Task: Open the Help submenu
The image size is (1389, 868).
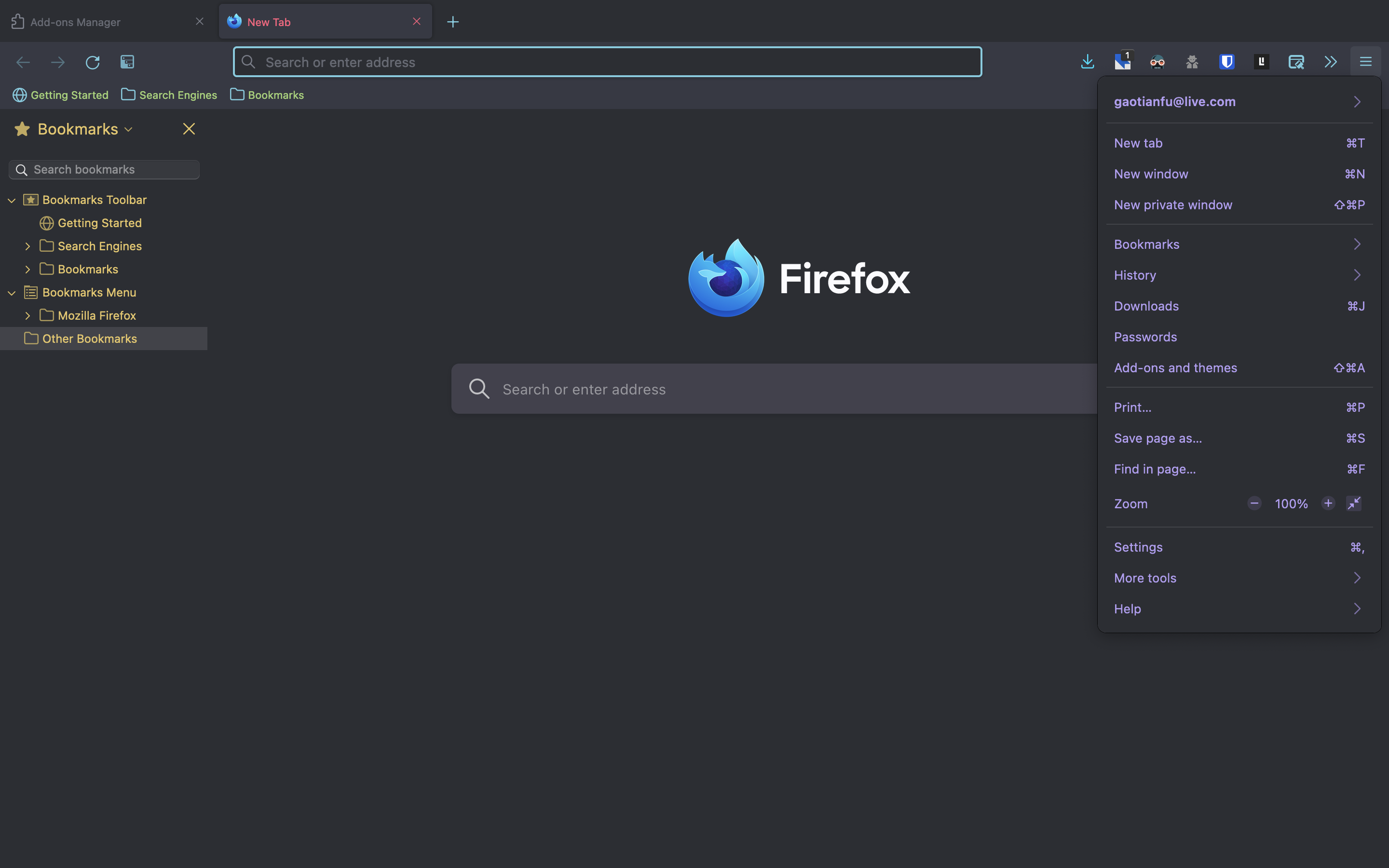Action: tap(1239, 609)
